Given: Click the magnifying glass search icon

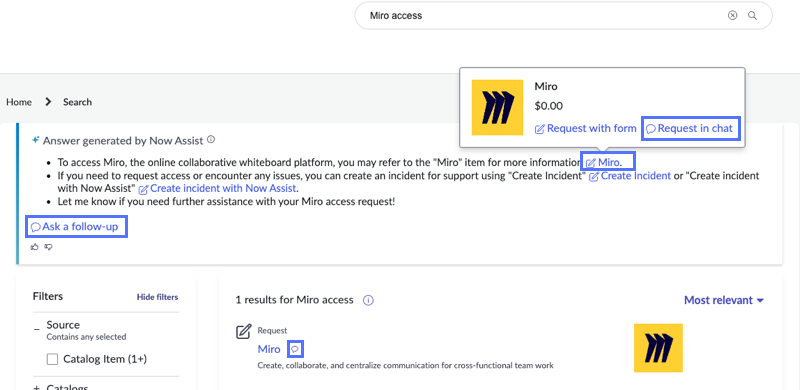Looking at the screenshot, I should (x=752, y=15).
